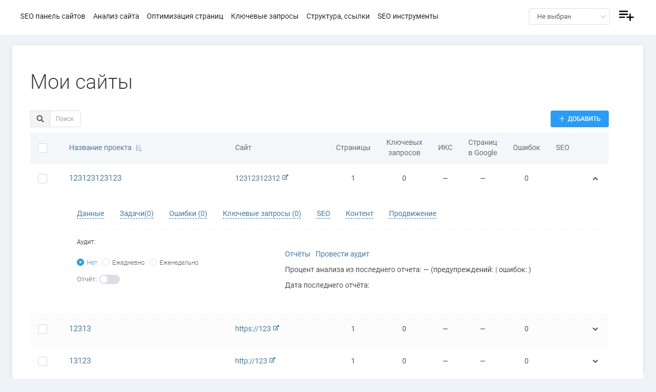
Task: Click the Ошибок column header
Action: pyautogui.click(x=526, y=148)
